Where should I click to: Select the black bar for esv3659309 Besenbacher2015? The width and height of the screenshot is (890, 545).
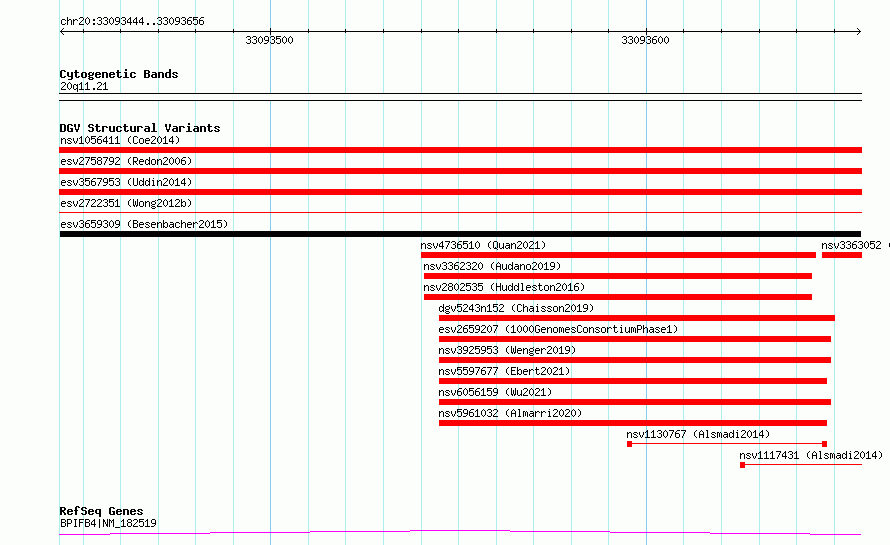point(460,234)
